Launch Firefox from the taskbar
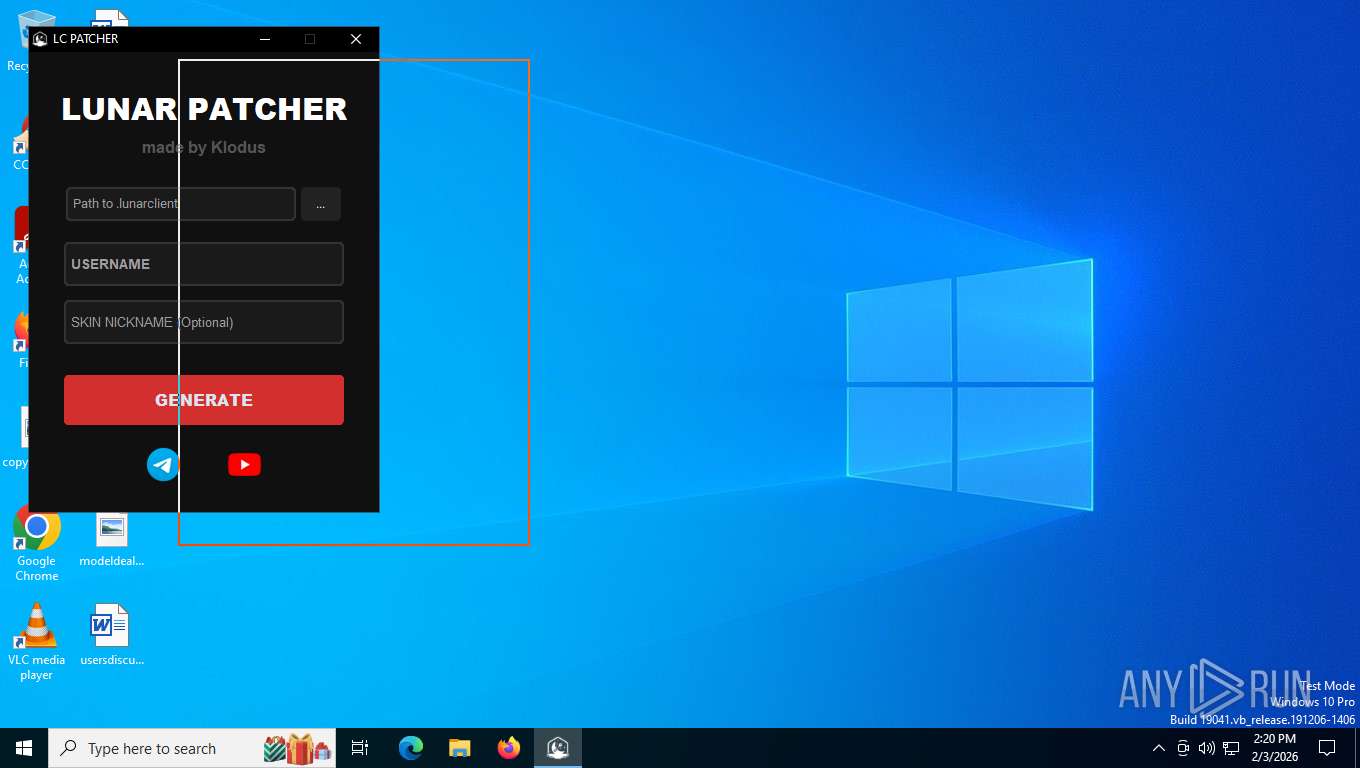 509,748
